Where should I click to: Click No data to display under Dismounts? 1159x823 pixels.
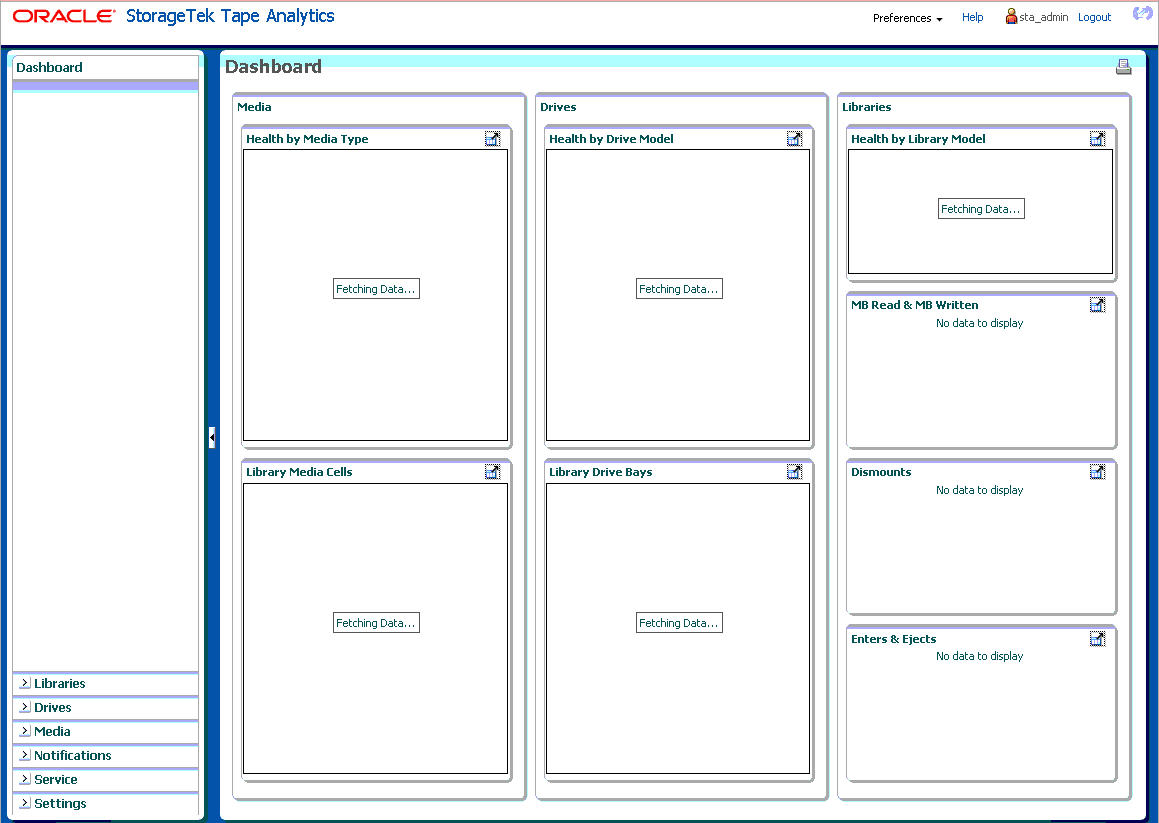[x=979, y=490]
